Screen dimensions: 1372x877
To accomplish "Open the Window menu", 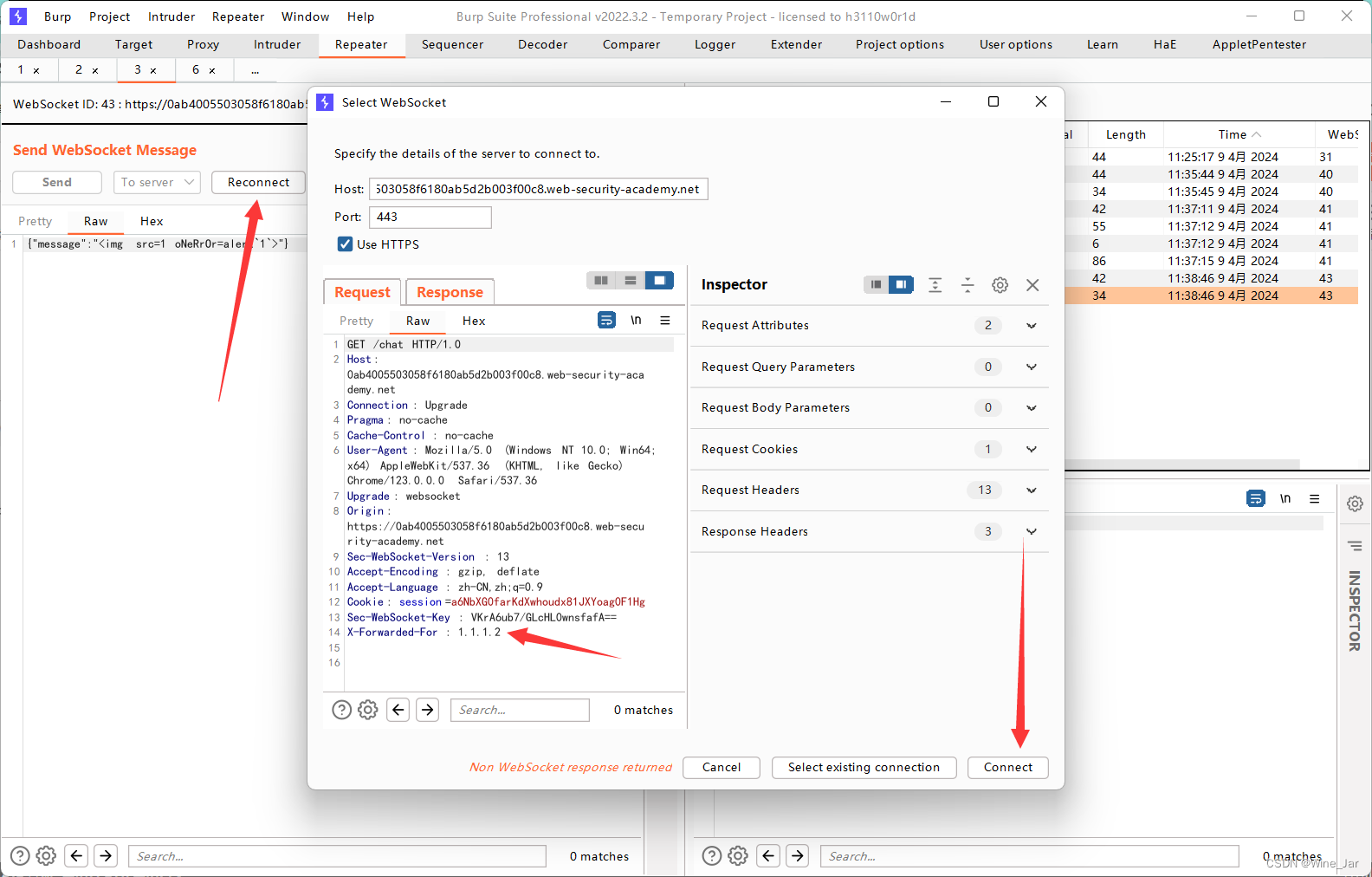I will [x=305, y=16].
